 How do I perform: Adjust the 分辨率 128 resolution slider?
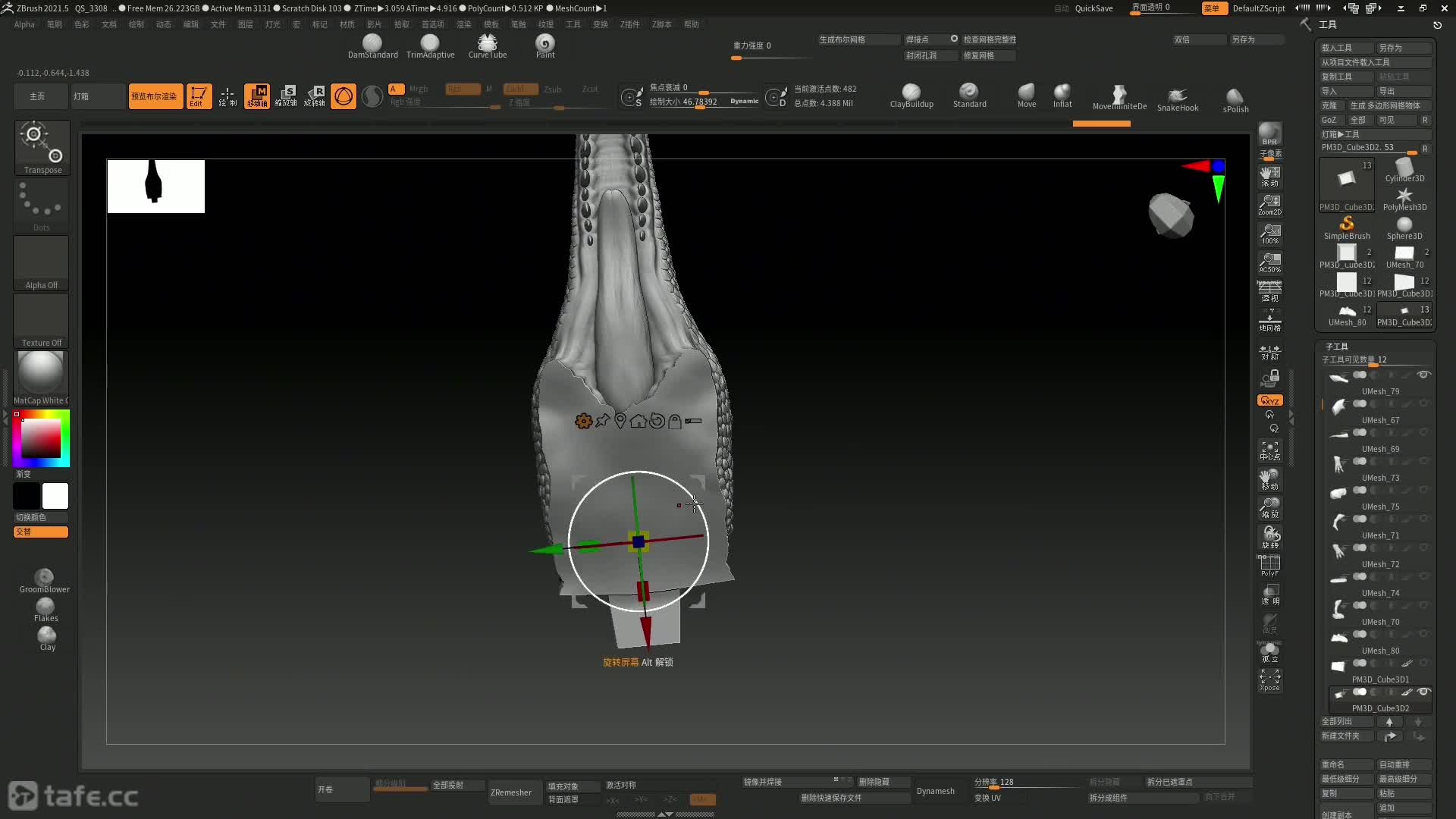pos(1028,782)
